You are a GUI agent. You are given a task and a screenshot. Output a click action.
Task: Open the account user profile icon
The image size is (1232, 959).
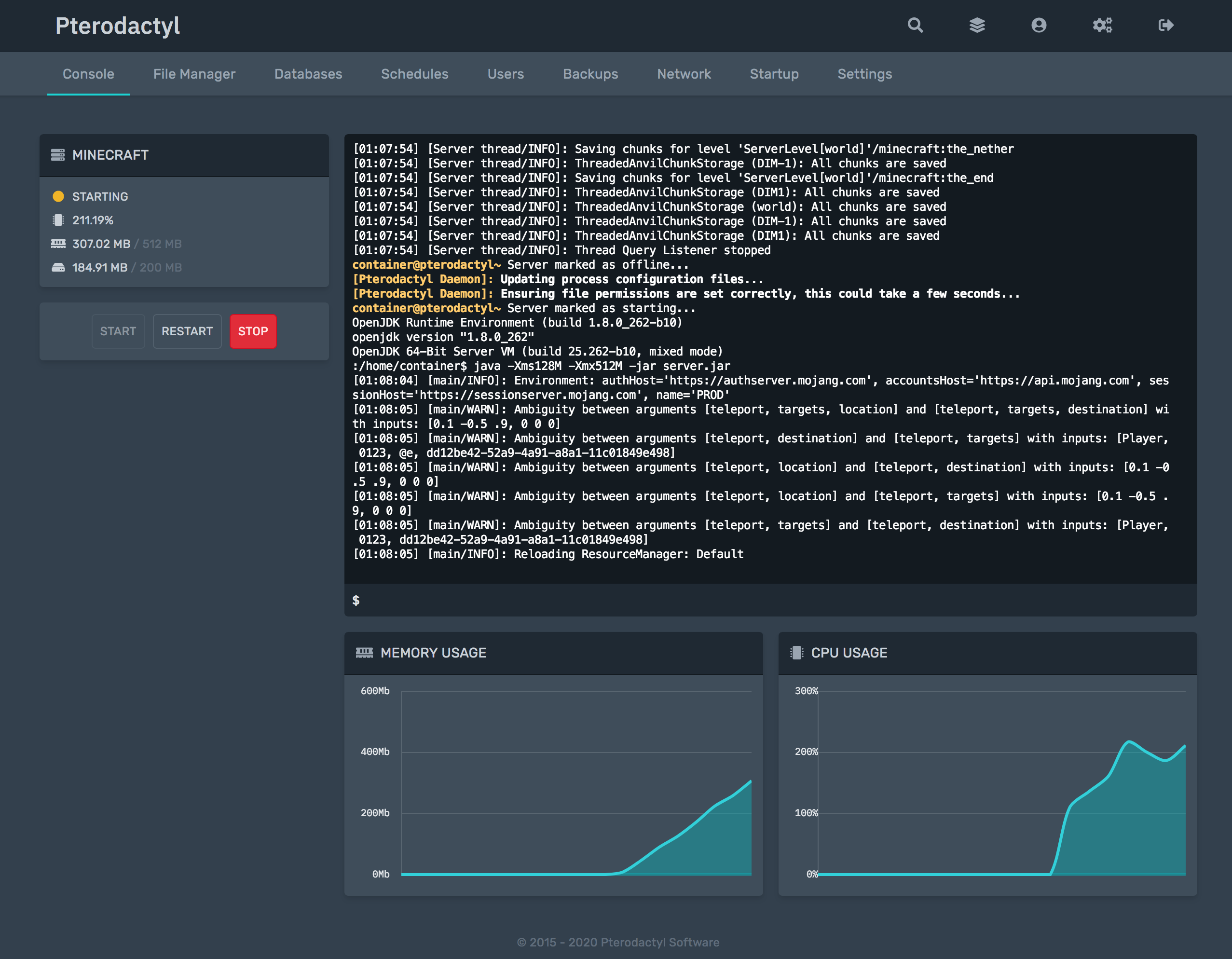pos(1039,26)
